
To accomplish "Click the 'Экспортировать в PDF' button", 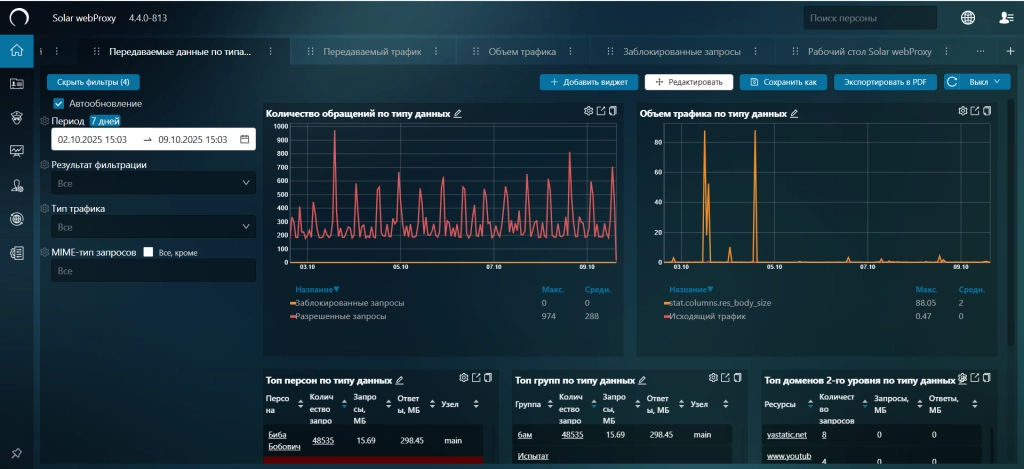I will coord(883,82).
